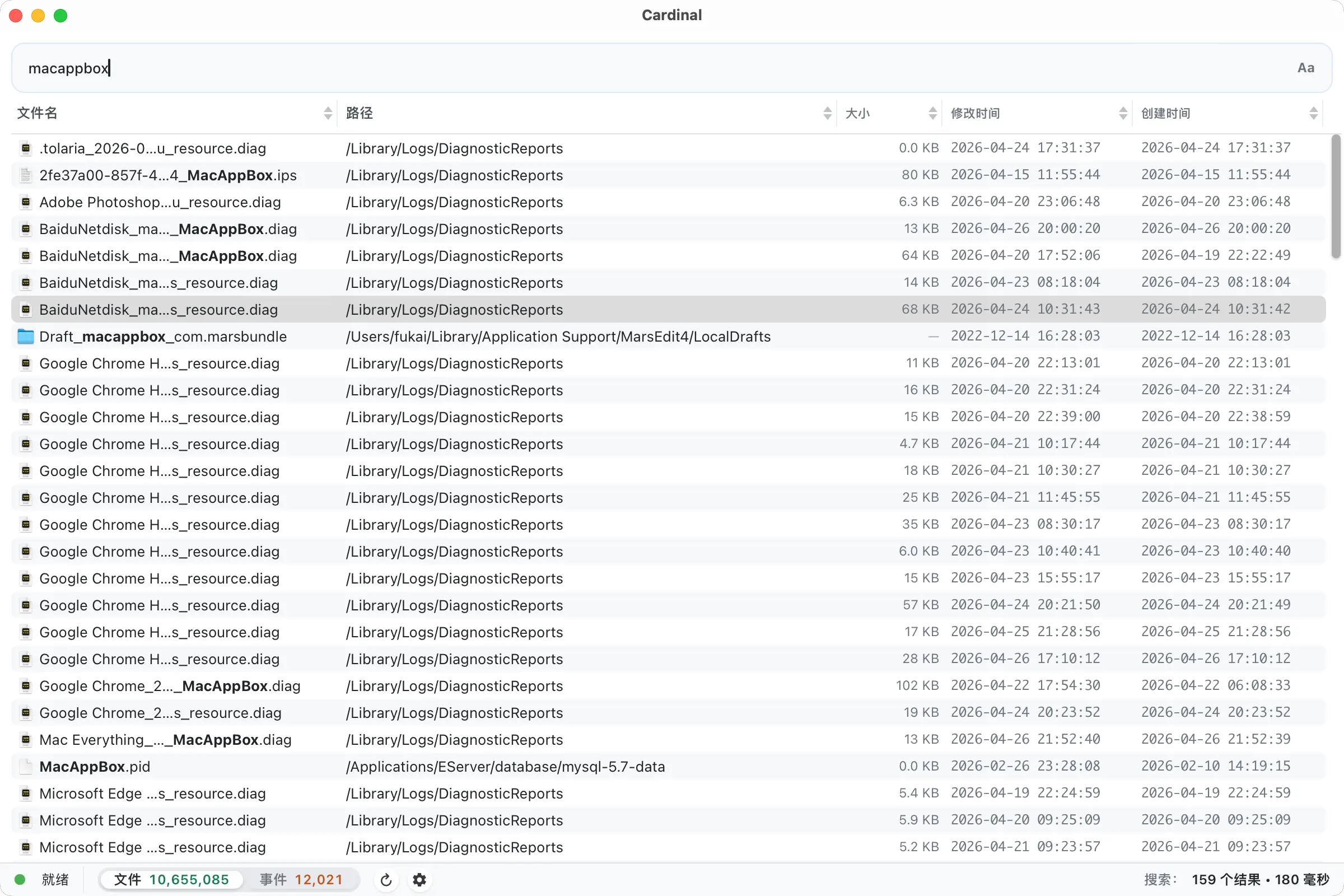The width and height of the screenshot is (1344, 896).
Task: Click the yellow minimize window button
Action: (x=38, y=16)
